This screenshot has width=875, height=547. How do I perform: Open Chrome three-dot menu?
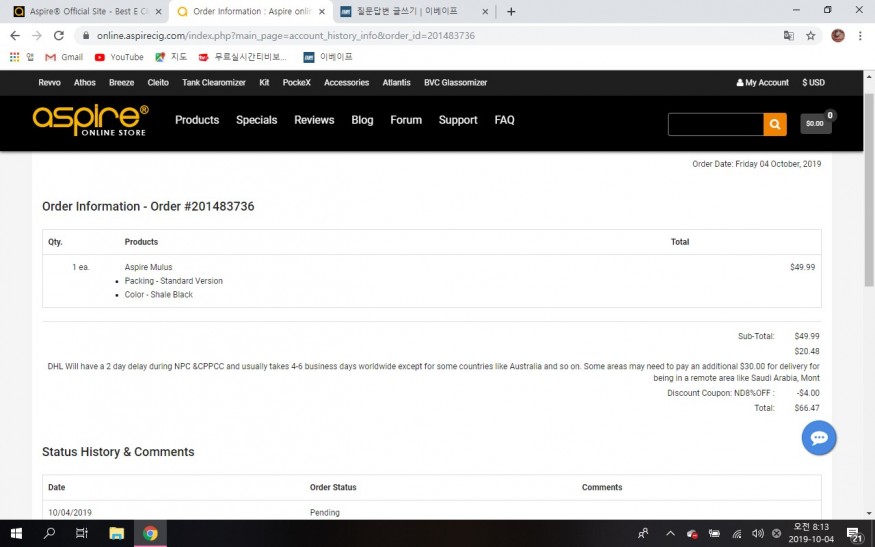(x=860, y=36)
